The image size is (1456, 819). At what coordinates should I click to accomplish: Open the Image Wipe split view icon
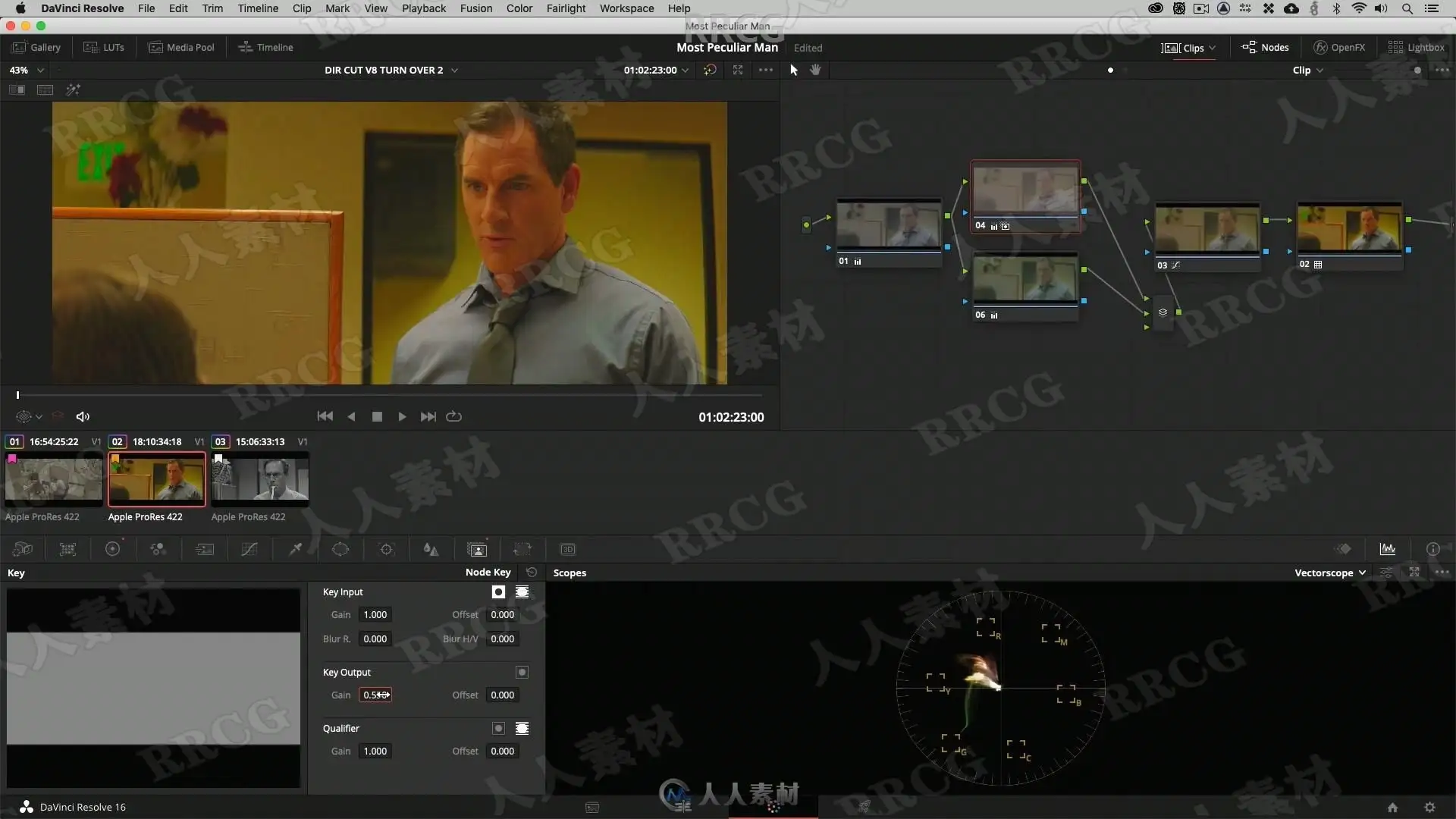pos(17,89)
